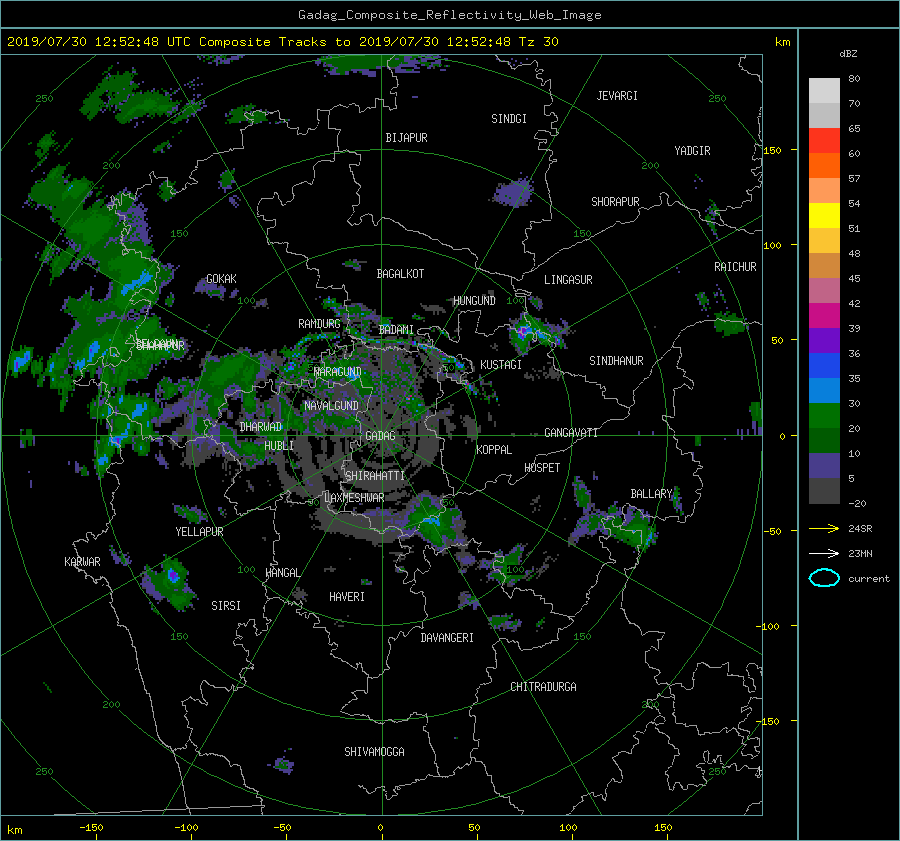The image size is (900, 841).
Task: Click the yellow 54 dBZ legend swatch
Action: click(x=824, y=215)
